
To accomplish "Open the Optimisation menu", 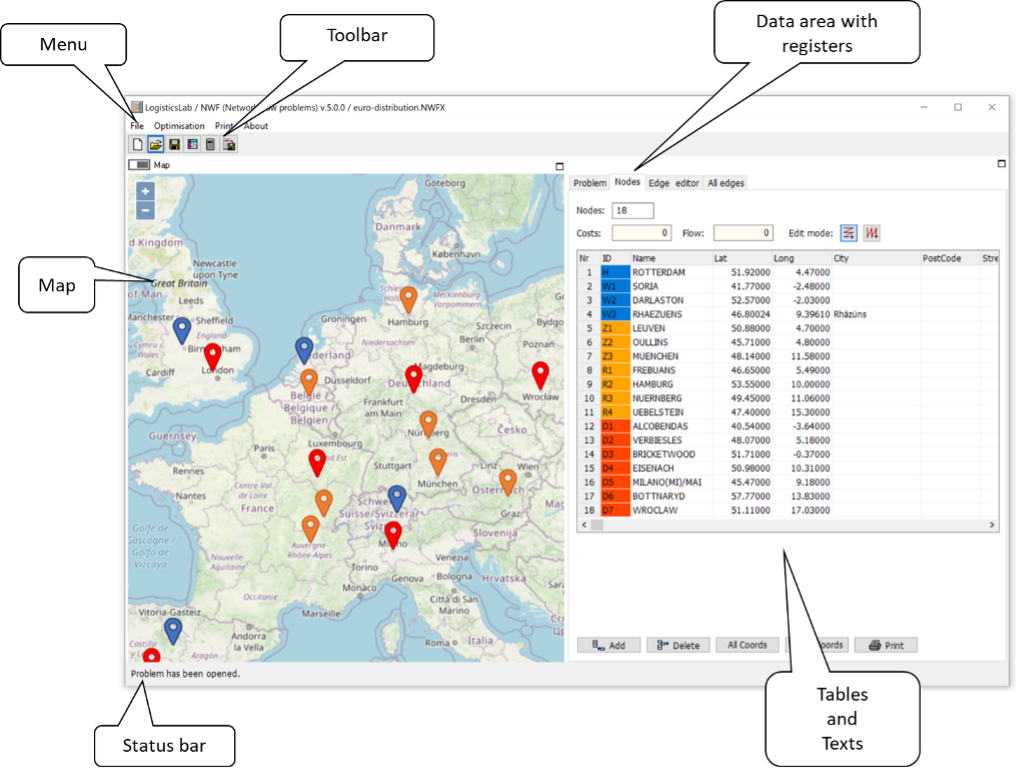I will point(179,126).
